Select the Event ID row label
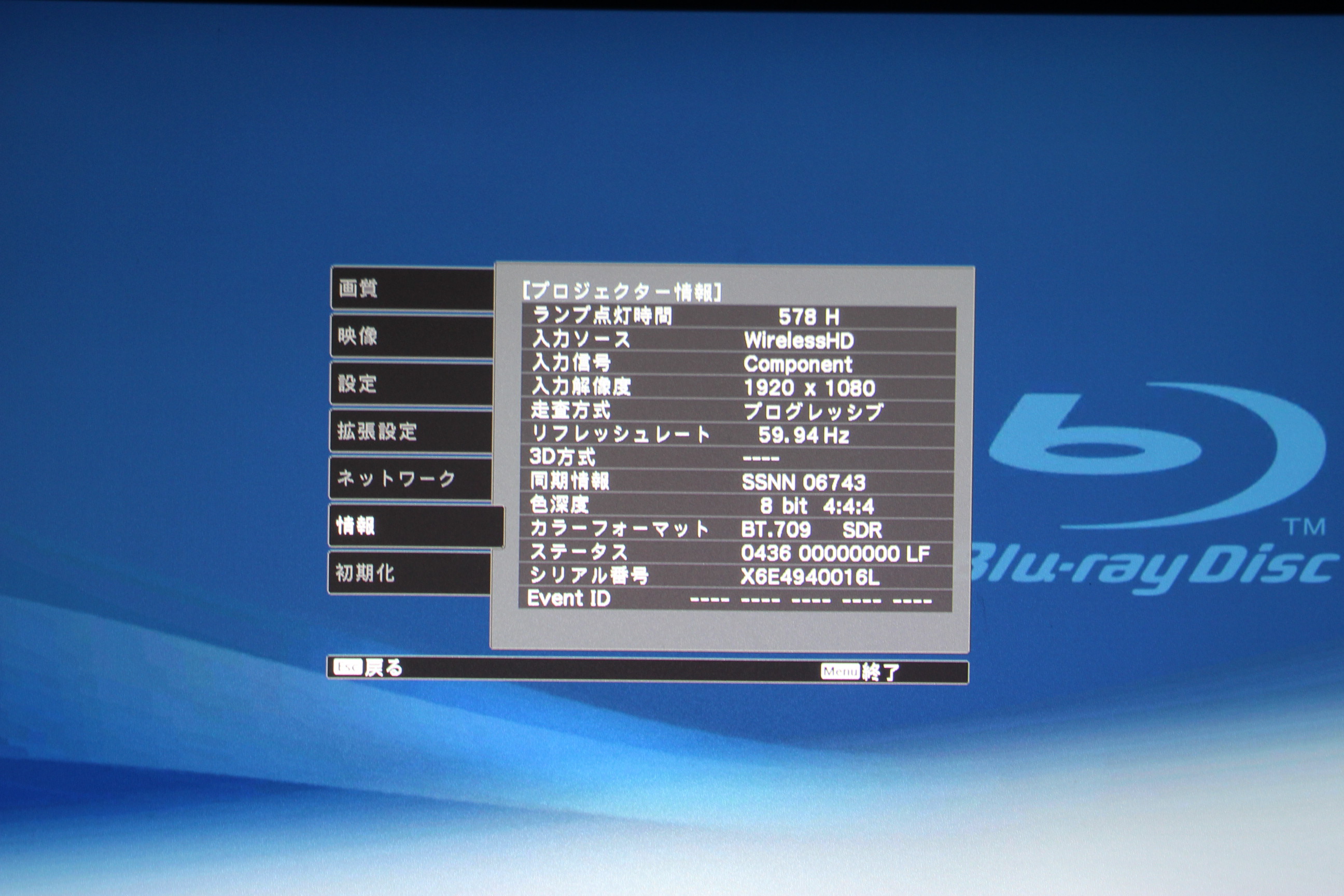 (569, 599)
